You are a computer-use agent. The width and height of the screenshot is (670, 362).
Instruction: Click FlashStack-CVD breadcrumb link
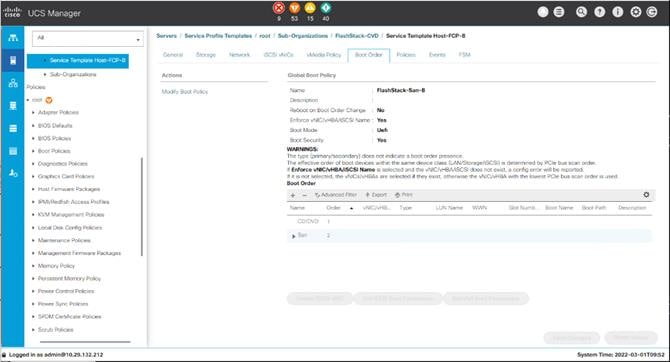tap(357, 36)
